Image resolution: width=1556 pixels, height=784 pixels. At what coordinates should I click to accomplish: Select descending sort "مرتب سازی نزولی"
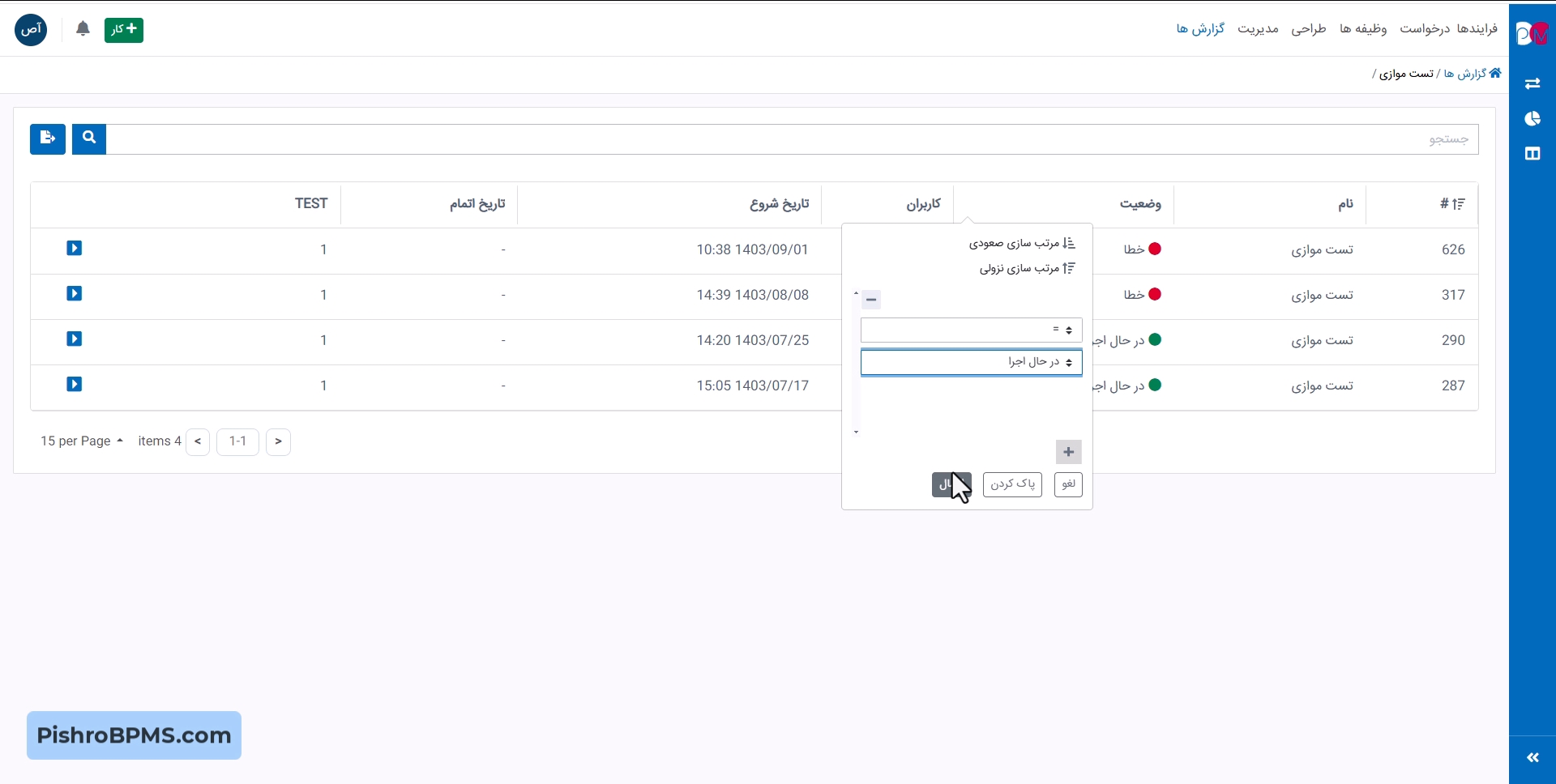point(1027,268)
